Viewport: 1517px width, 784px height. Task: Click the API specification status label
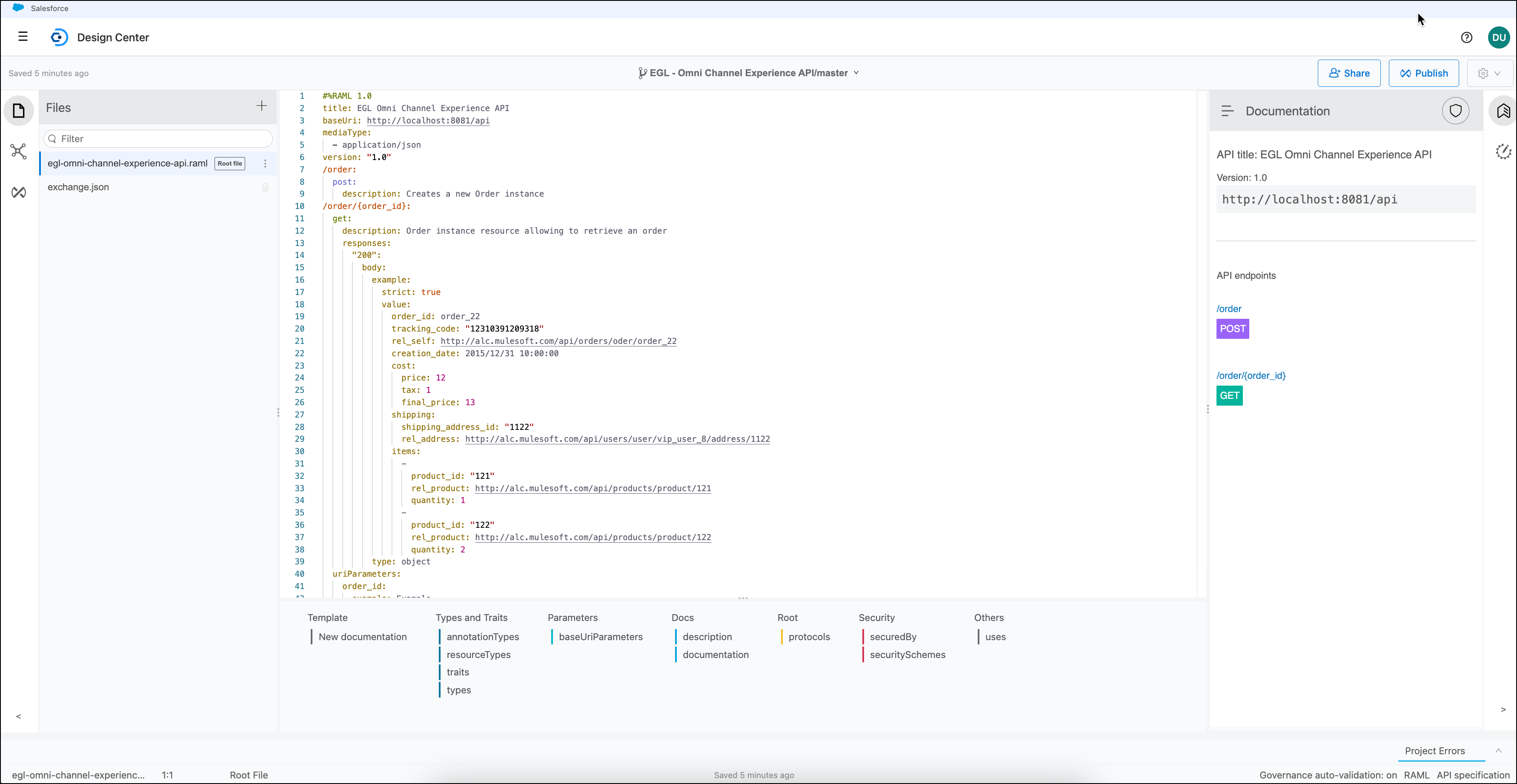click(1473, 775)
